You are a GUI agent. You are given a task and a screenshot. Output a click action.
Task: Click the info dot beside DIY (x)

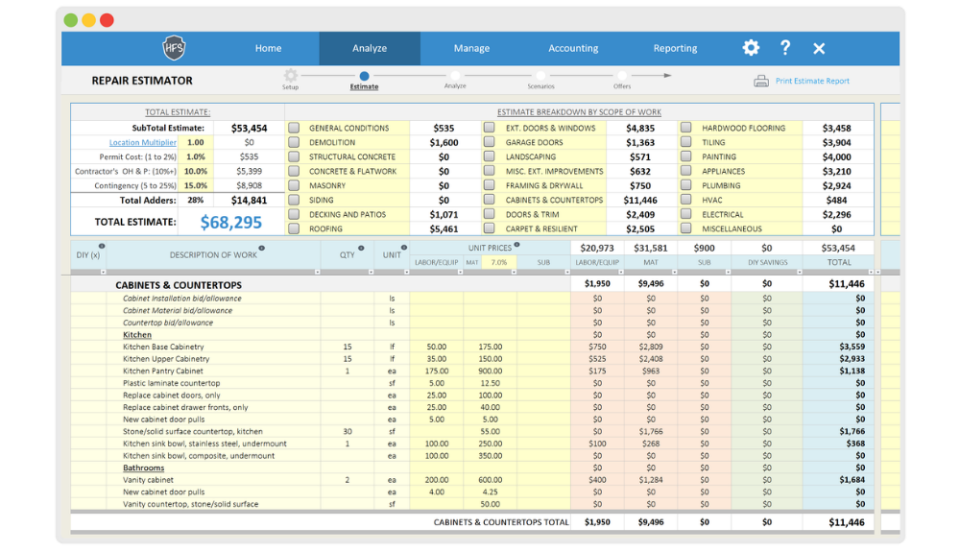(x=102, y=246)
